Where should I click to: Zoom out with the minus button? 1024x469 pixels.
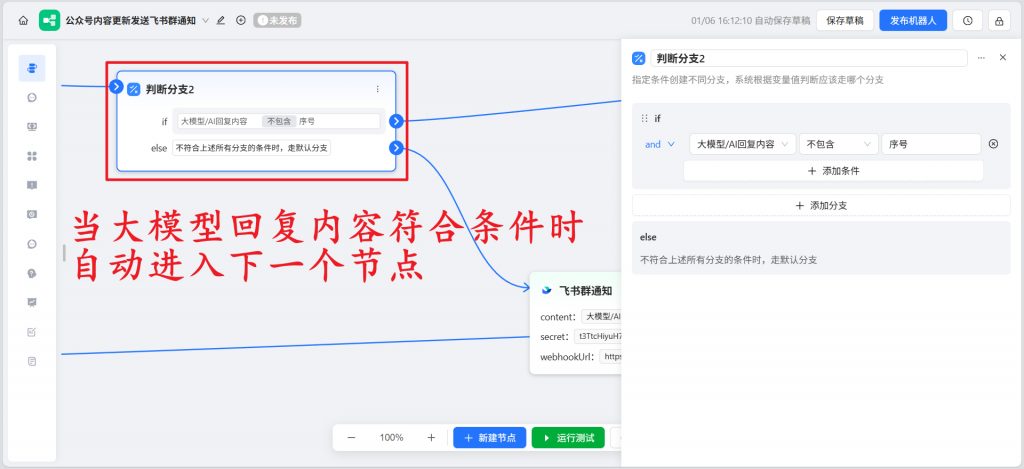[x=351, y=438]
